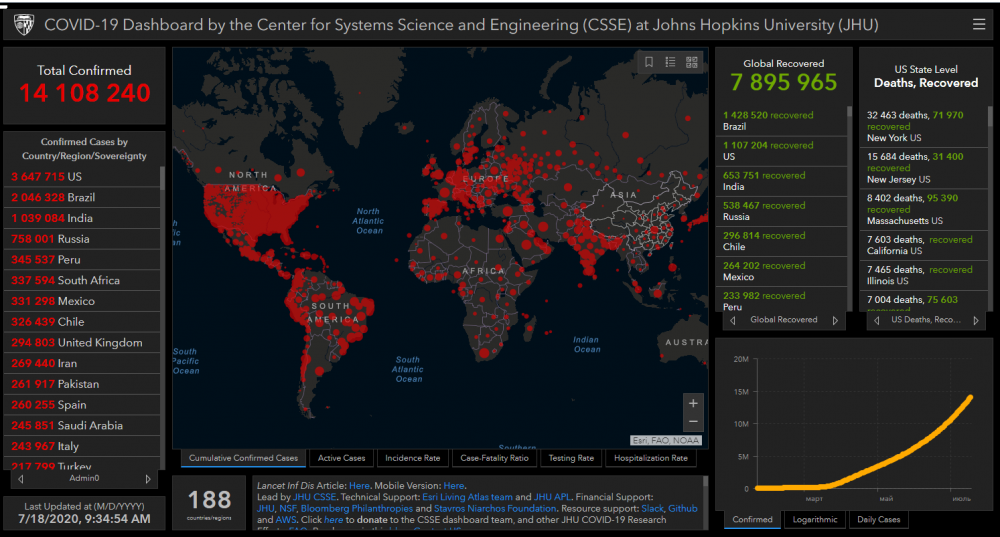Screen dimensions: 1000x537
Task: Open the Github link in credits
Action: 683,509
